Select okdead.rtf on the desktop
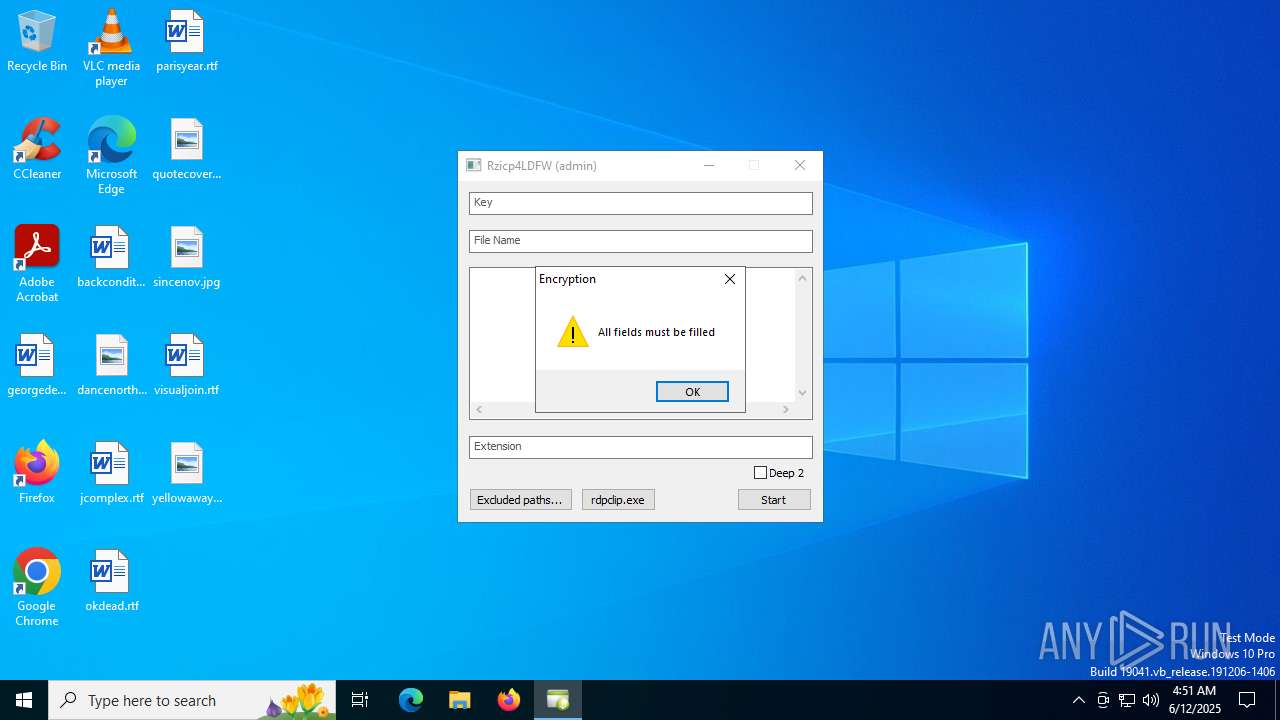This screenshot has width=1280, height=720. pos(111,581)
